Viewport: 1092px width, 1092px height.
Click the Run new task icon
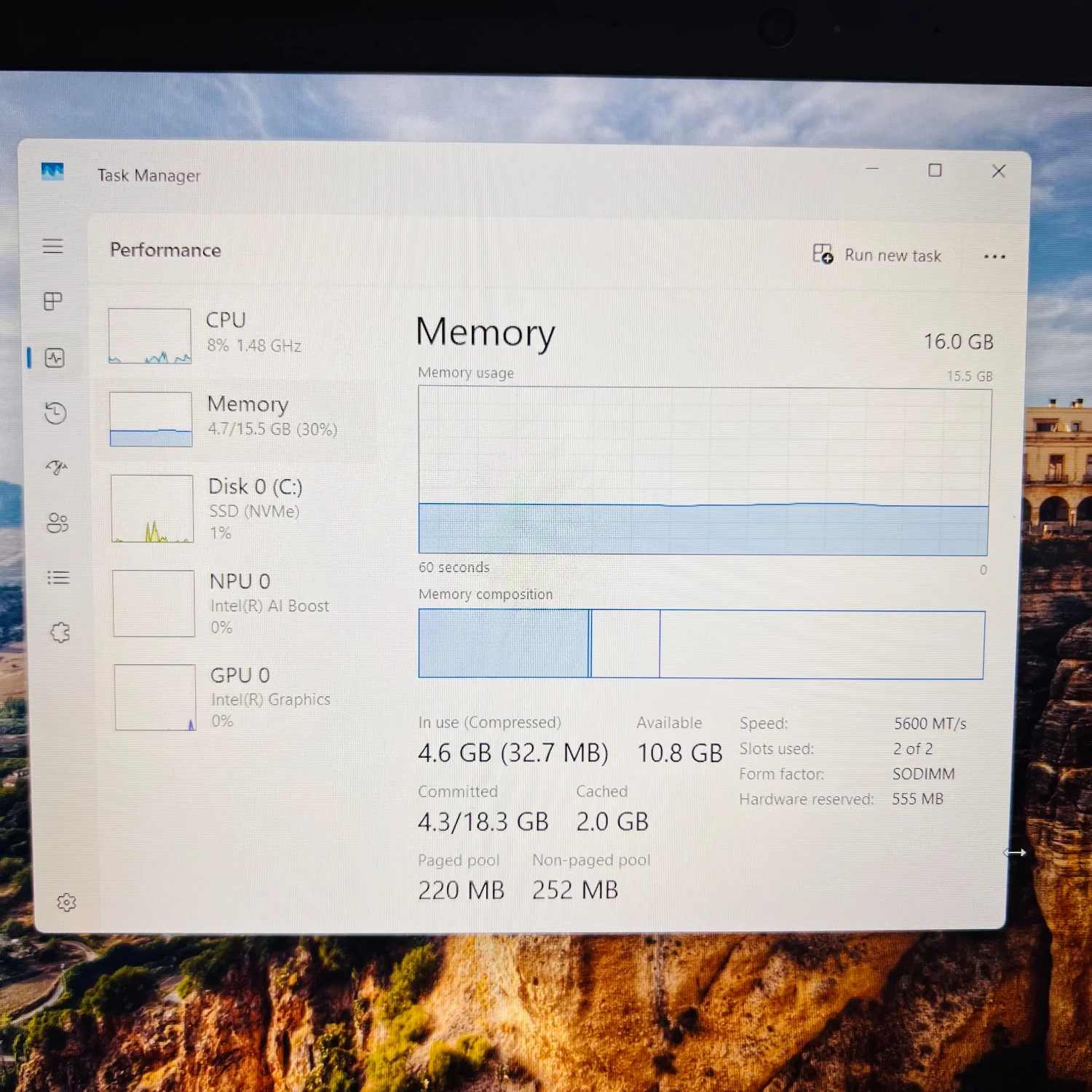click(x=823, y=254)
